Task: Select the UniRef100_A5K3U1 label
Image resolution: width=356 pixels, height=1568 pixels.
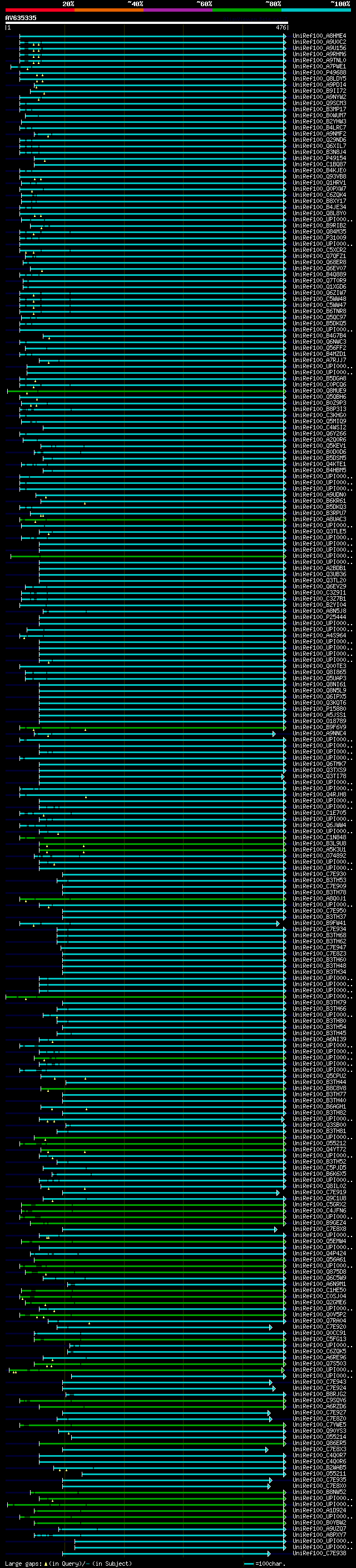Action: [319, 850]
